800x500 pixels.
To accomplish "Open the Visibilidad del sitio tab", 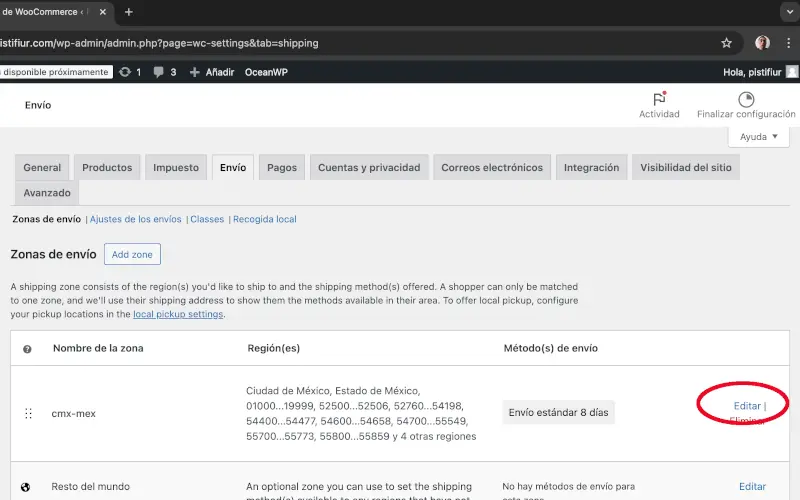I will pos(686,167).
